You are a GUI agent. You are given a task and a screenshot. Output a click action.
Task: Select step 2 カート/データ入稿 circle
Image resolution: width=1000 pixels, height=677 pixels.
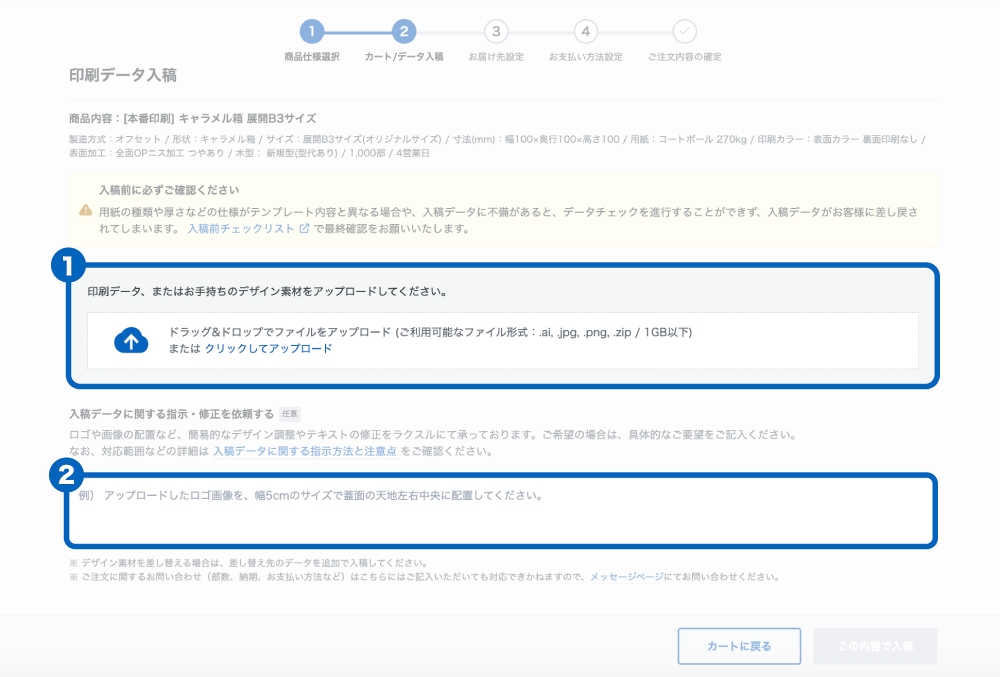point(404,31)
